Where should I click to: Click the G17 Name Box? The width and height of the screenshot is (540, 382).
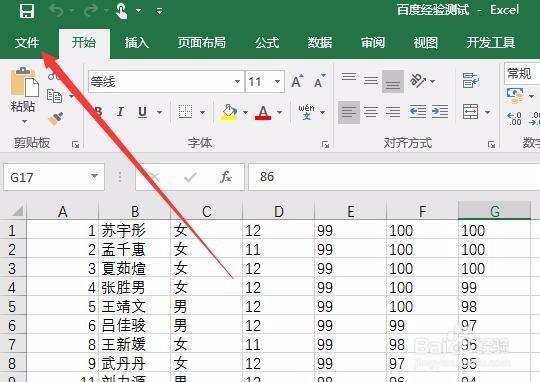[54, 177]
